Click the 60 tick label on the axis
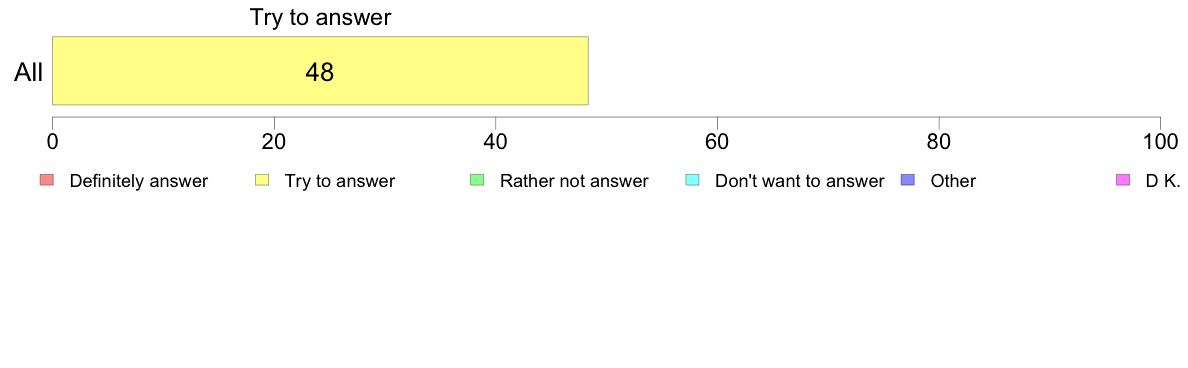1188x368 pixels. click(x=717, y=141)
